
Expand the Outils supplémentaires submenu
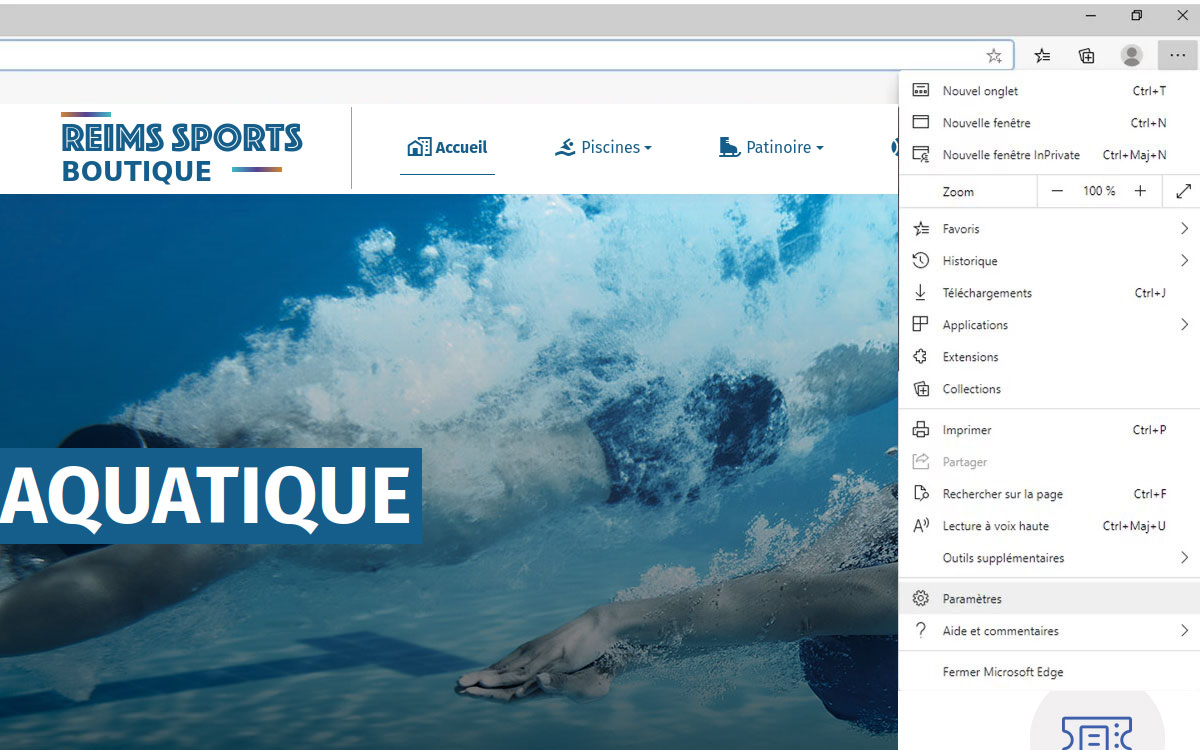(1050, 558)
